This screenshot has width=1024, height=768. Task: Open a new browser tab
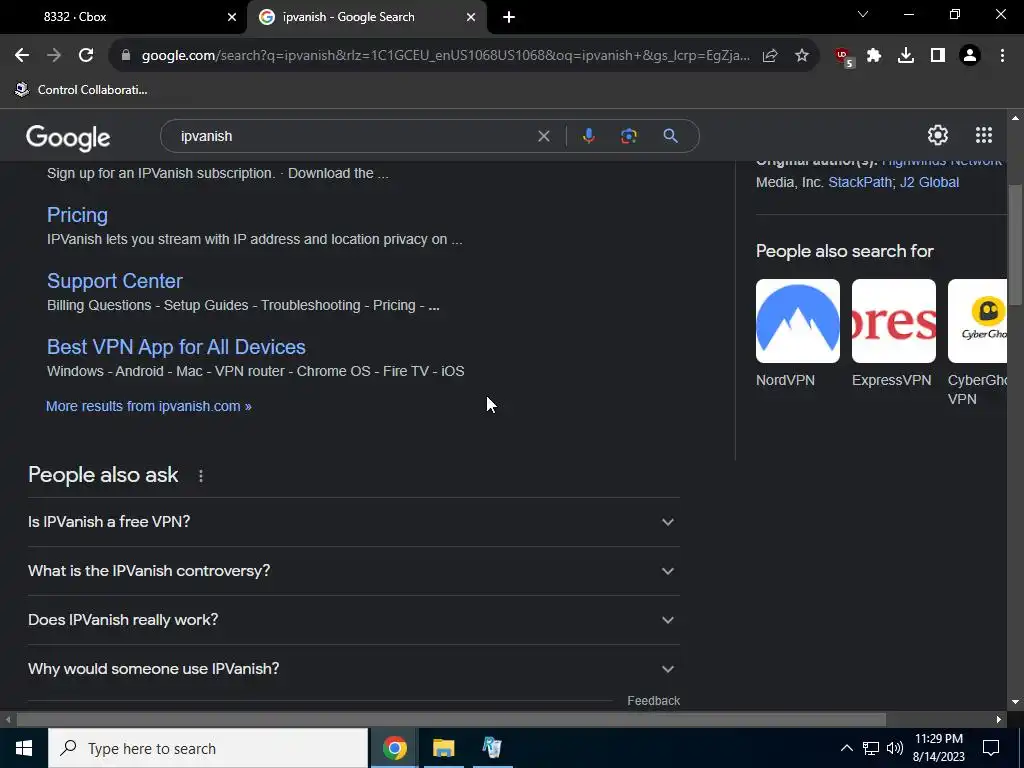coord(509,17)
